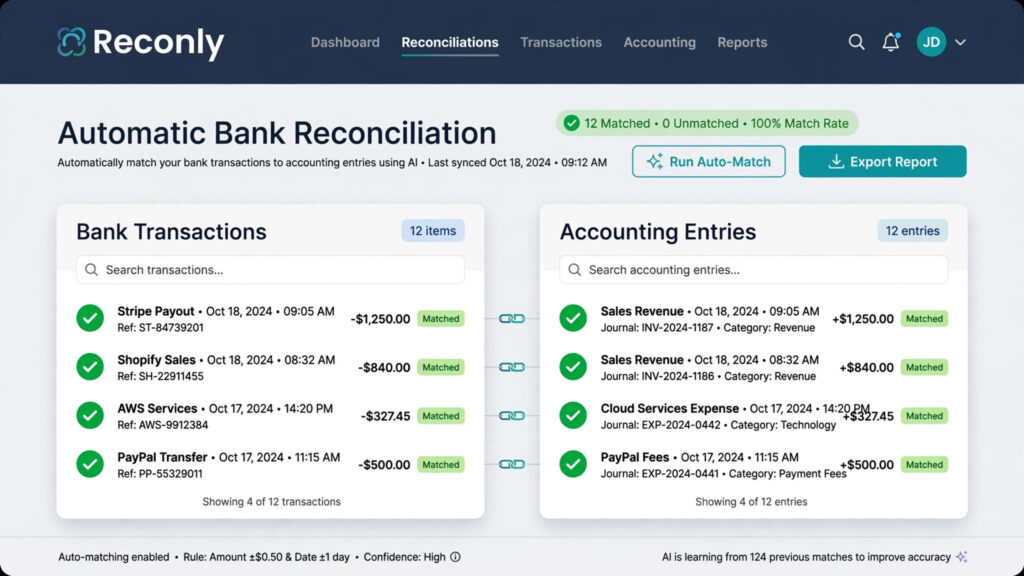Viewport: 1024px width, 576px height.
Task: Click the JD user avatar
Action: click(931, 42)
